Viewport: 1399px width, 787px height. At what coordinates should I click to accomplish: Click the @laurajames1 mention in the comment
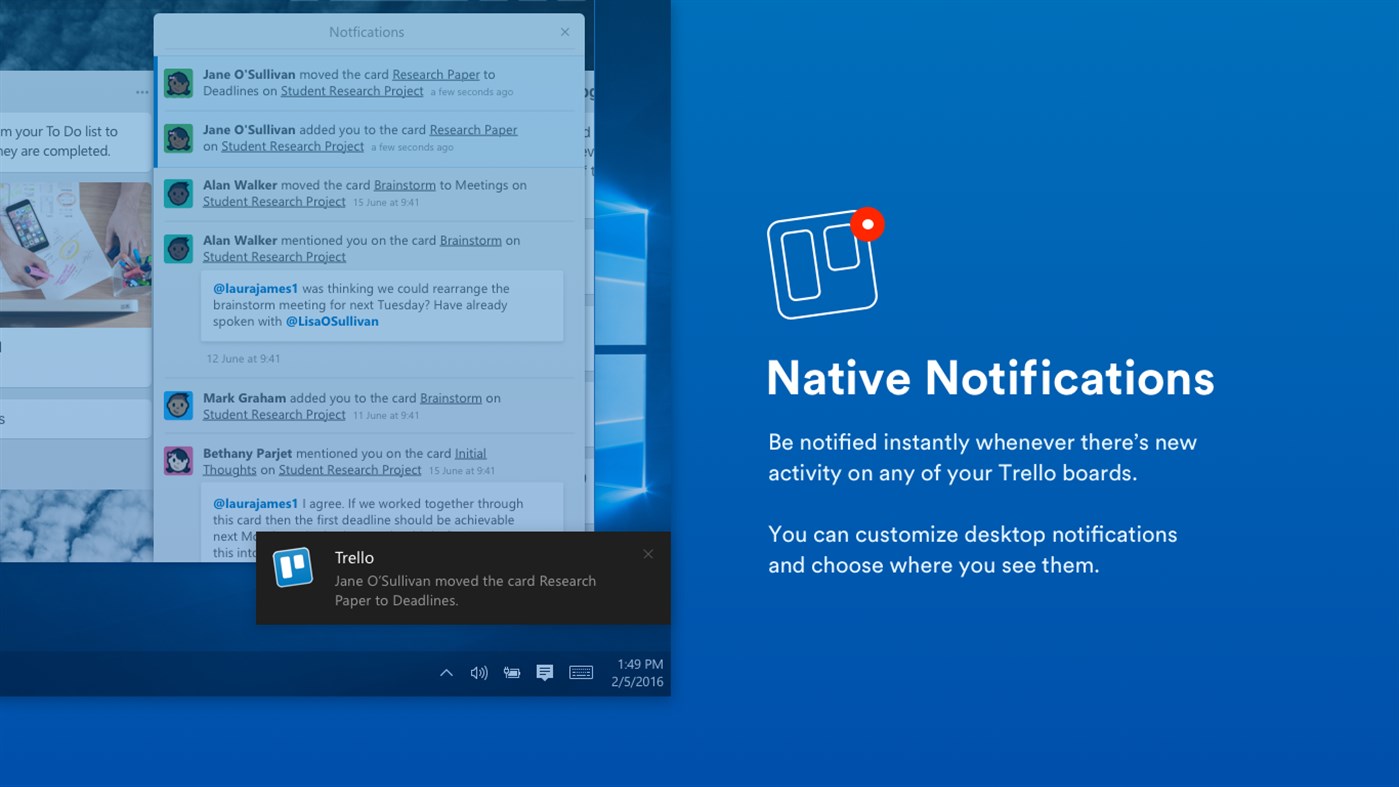click(x=255, y=288)
